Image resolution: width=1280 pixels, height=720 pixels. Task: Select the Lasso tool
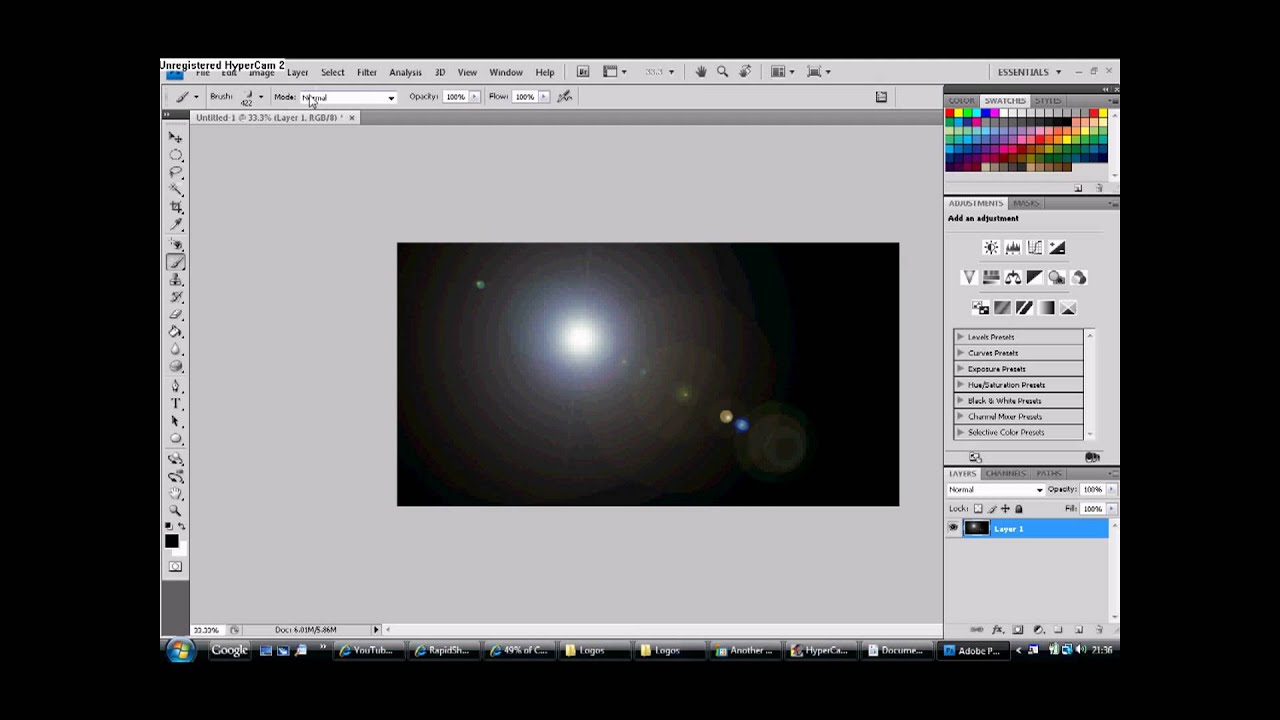pyautogui.click(x=176, y=172)
